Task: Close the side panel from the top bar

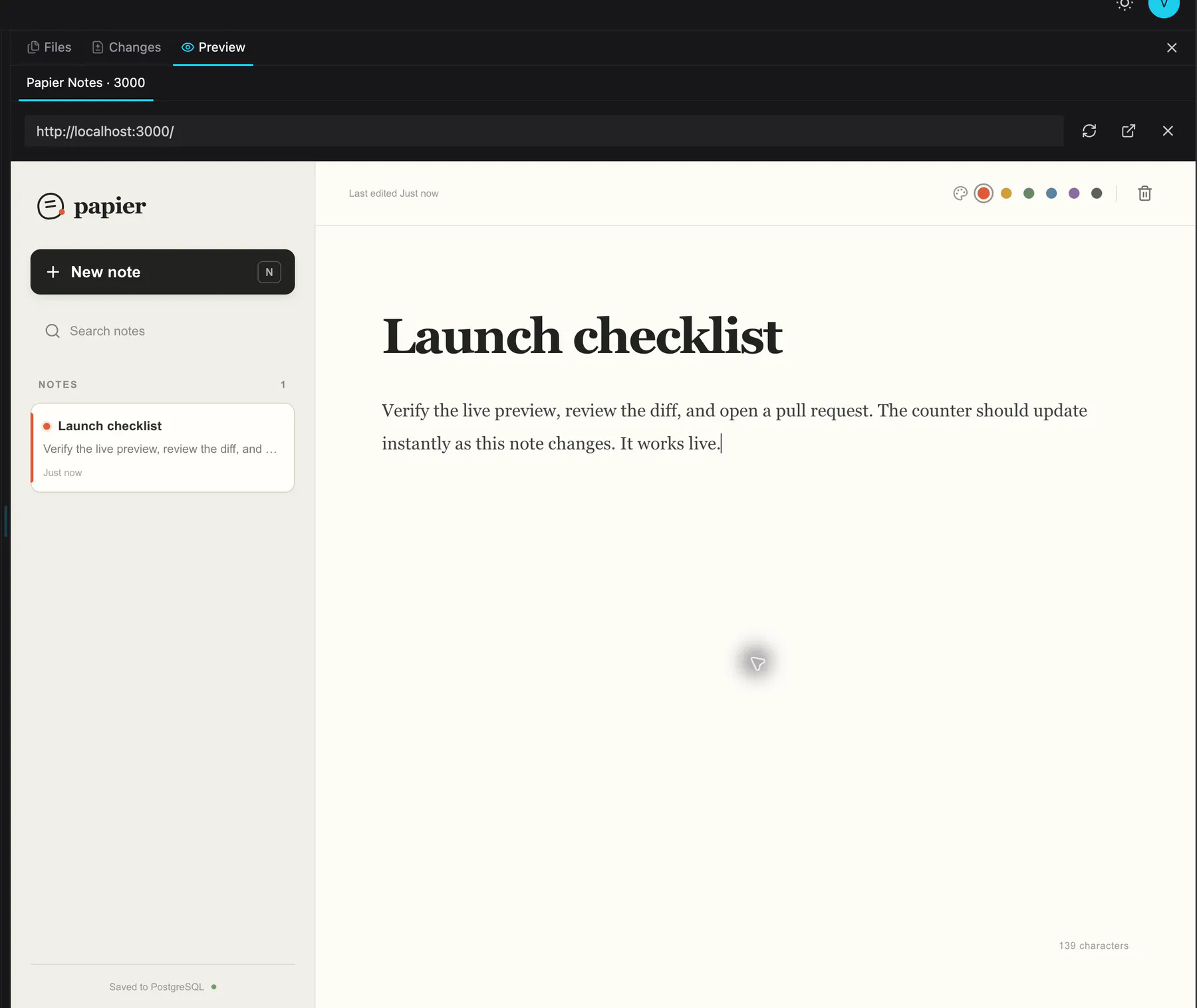Action: [1172, 48]
